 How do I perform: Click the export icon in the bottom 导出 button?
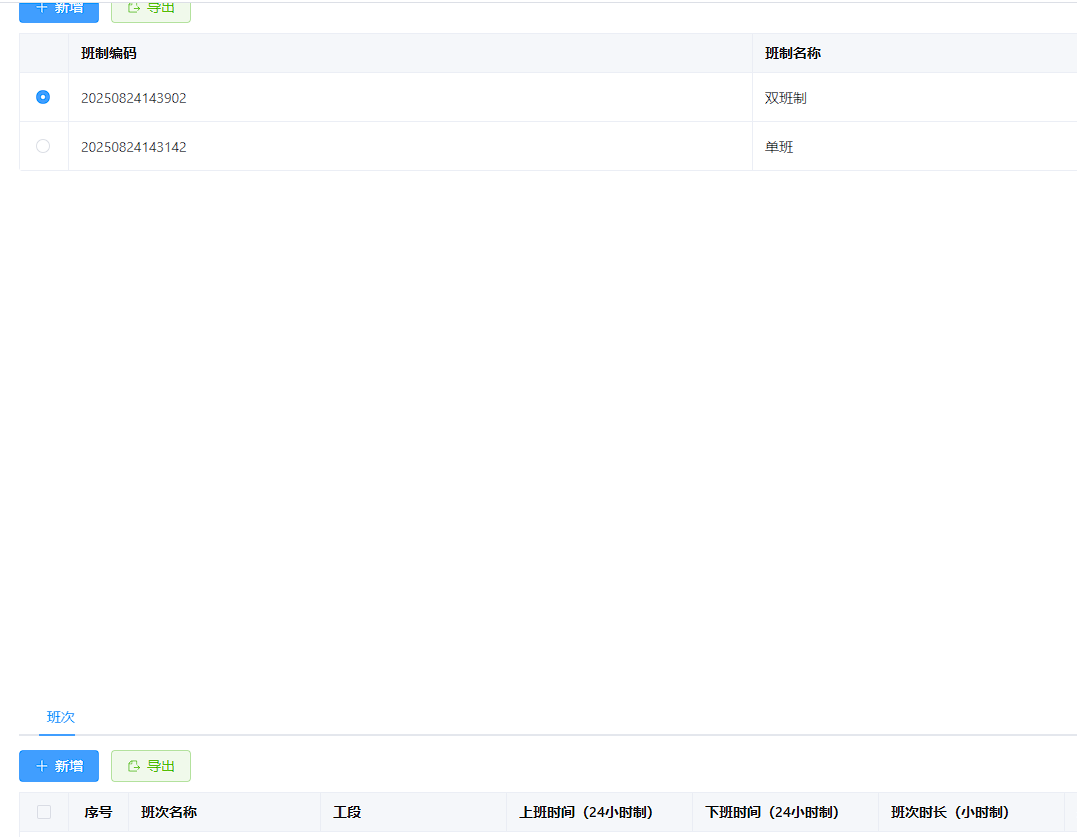(x=135, y=765)
